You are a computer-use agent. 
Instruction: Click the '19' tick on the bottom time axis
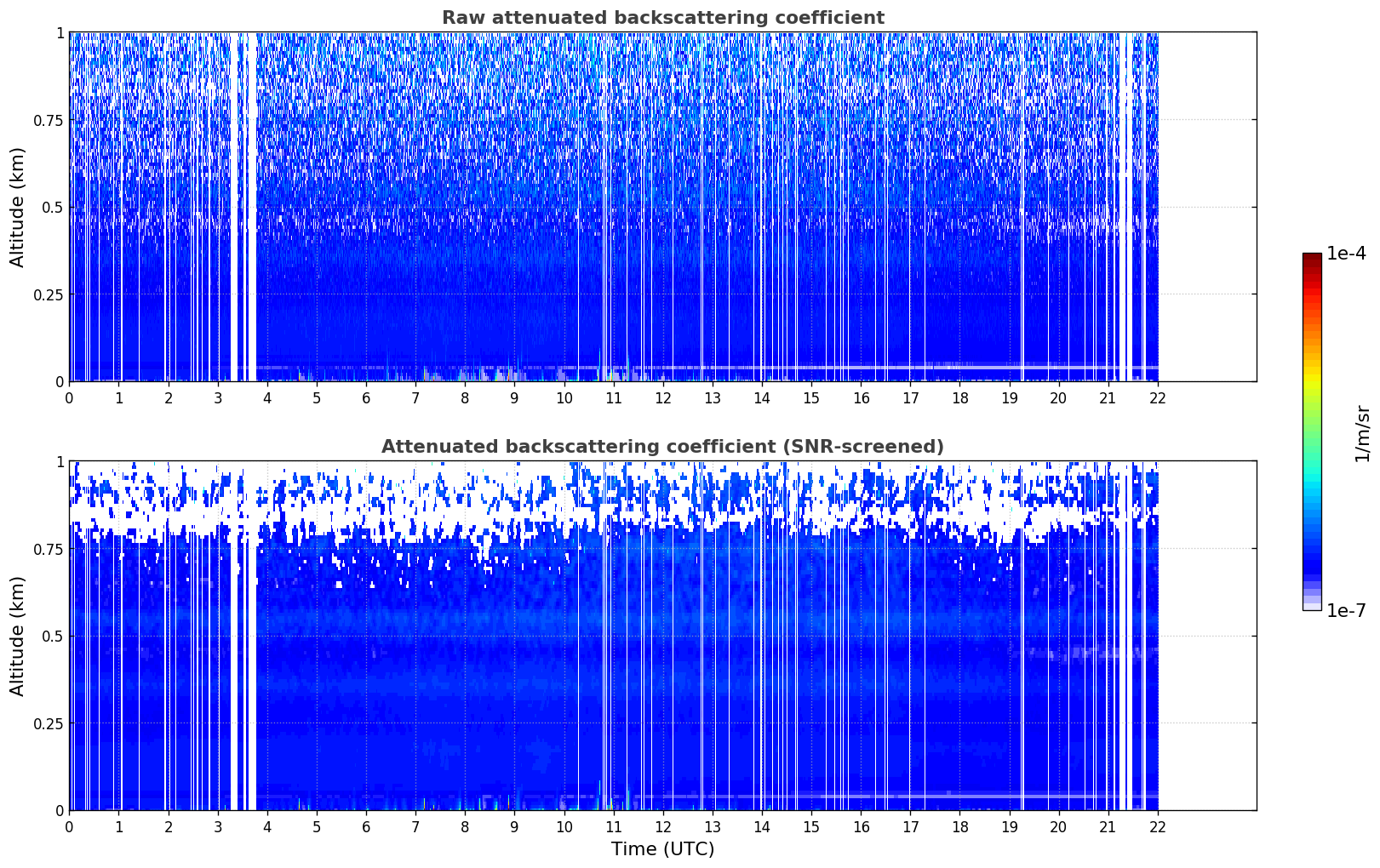click(x=1009, y=826)
